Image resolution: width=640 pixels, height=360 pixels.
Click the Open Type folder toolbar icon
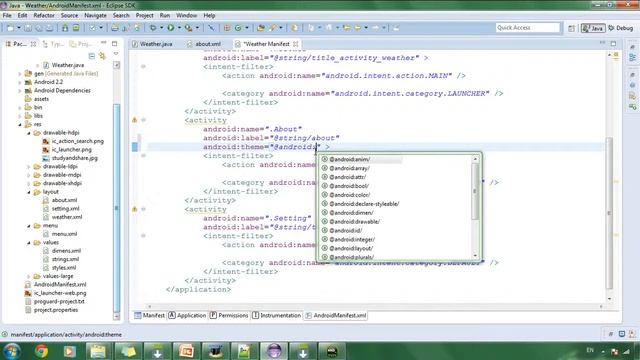(260, 28)
